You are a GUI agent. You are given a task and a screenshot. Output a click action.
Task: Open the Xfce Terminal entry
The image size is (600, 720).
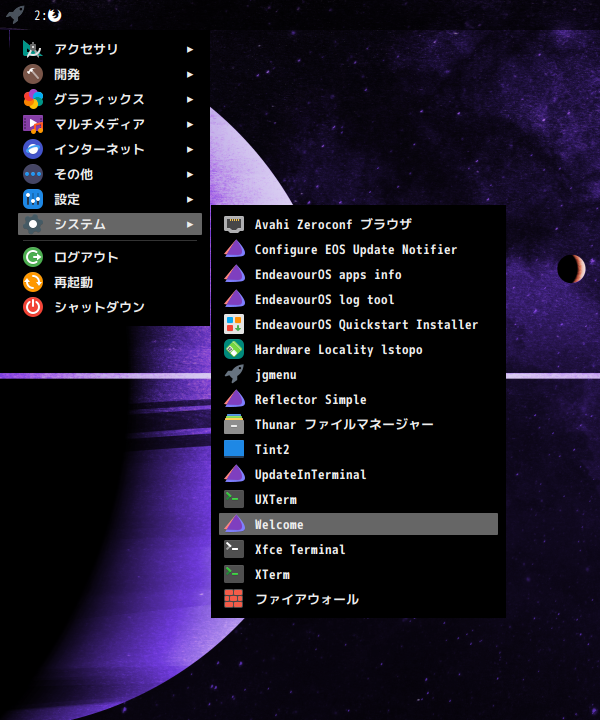(x=358, y=549)
